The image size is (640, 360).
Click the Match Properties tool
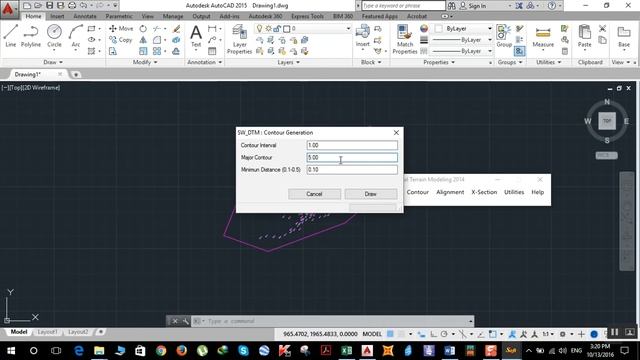pyautogui.click(x=404, y=40)
